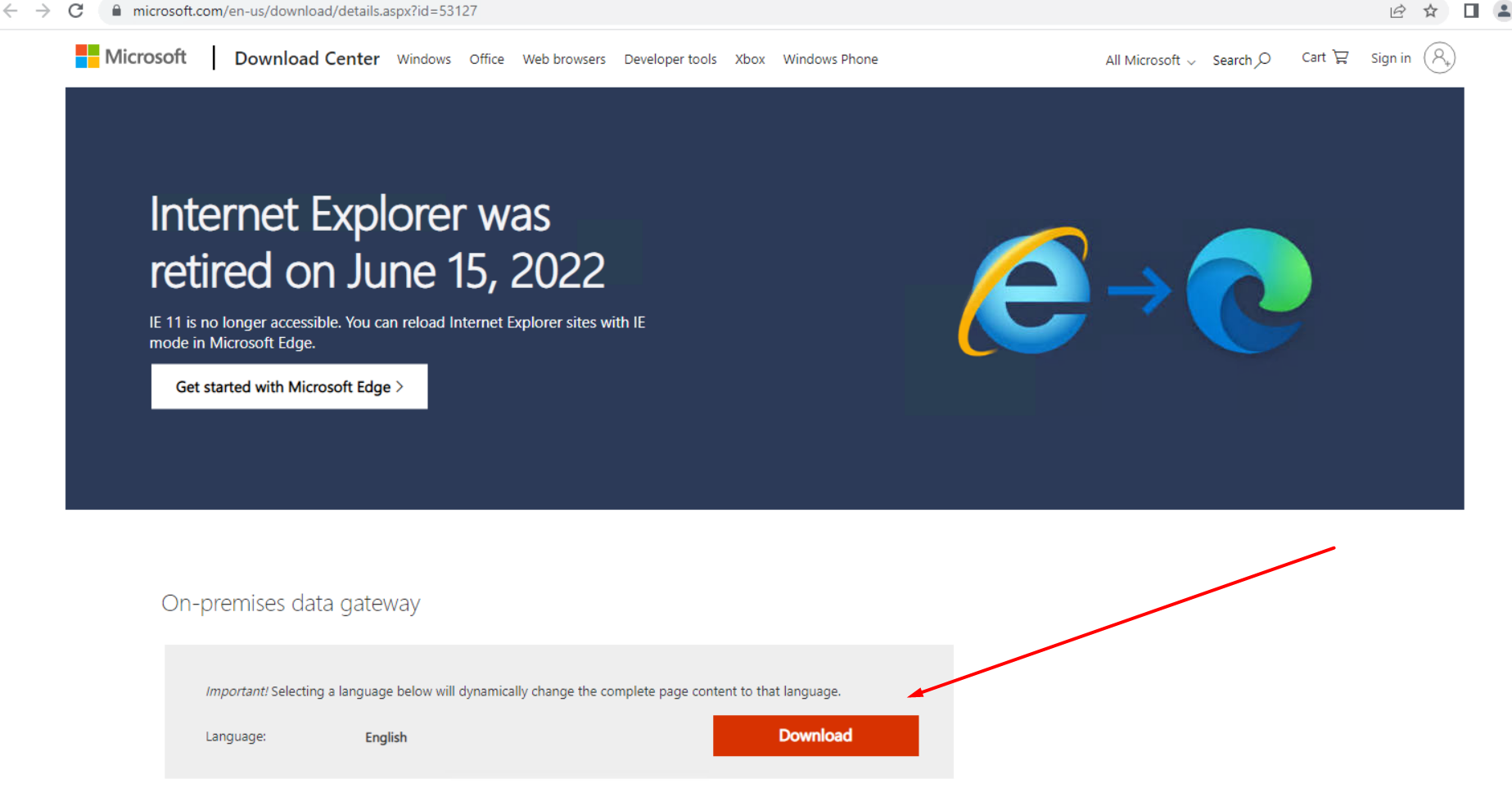Viewport: 1512px width, 792px height.
Task: Open the browser side panel icon
Action: [1471, 11]
